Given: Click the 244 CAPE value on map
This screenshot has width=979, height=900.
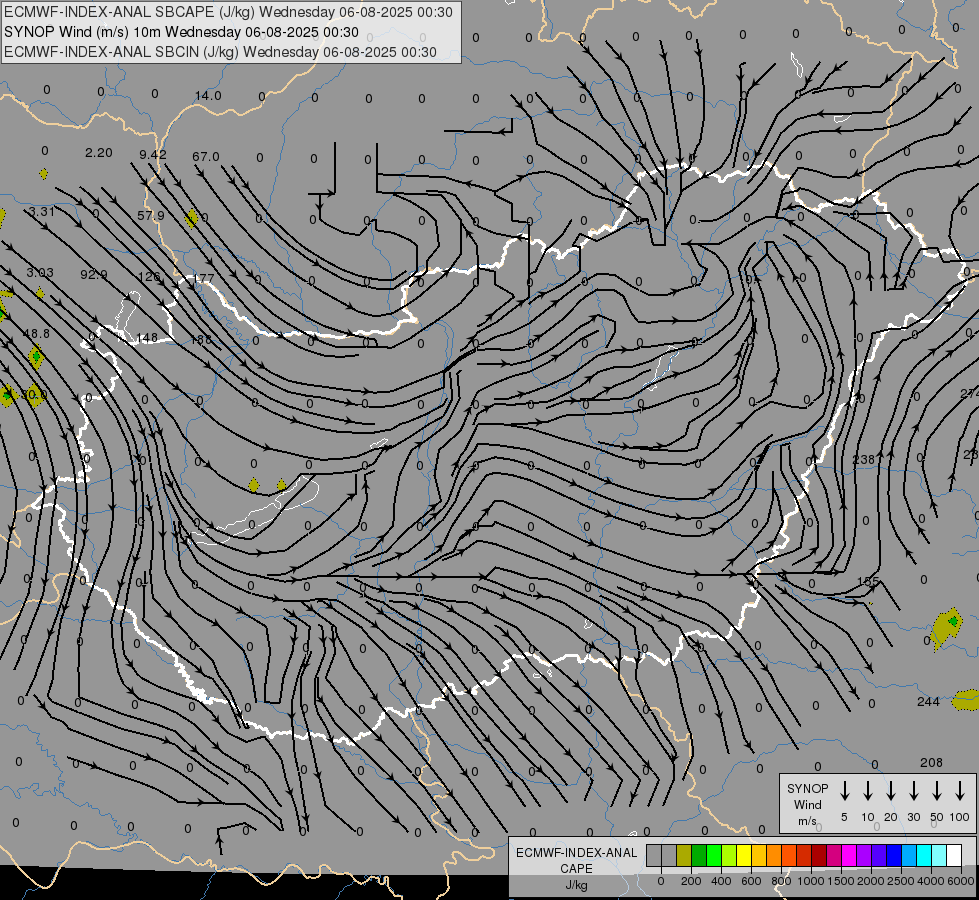Looking at the screenshot, I should tap(928, 701).
